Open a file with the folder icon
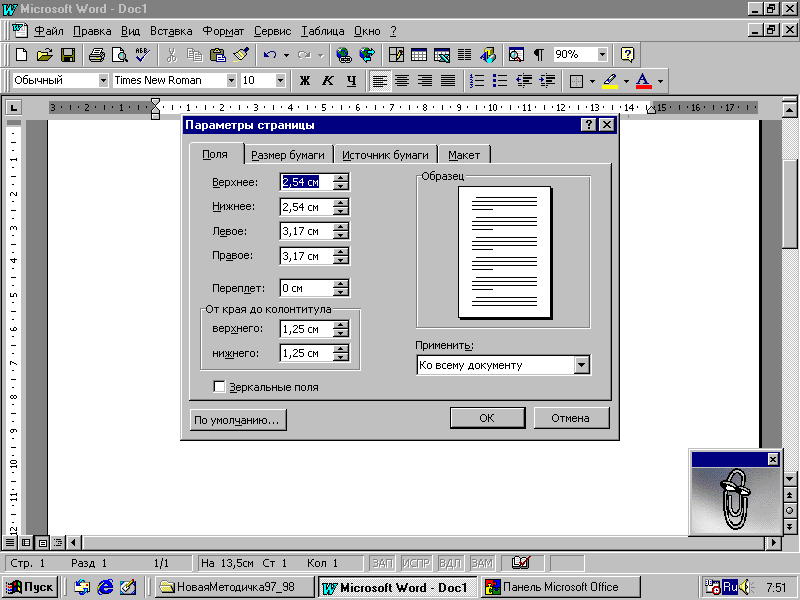 point(44,55)
